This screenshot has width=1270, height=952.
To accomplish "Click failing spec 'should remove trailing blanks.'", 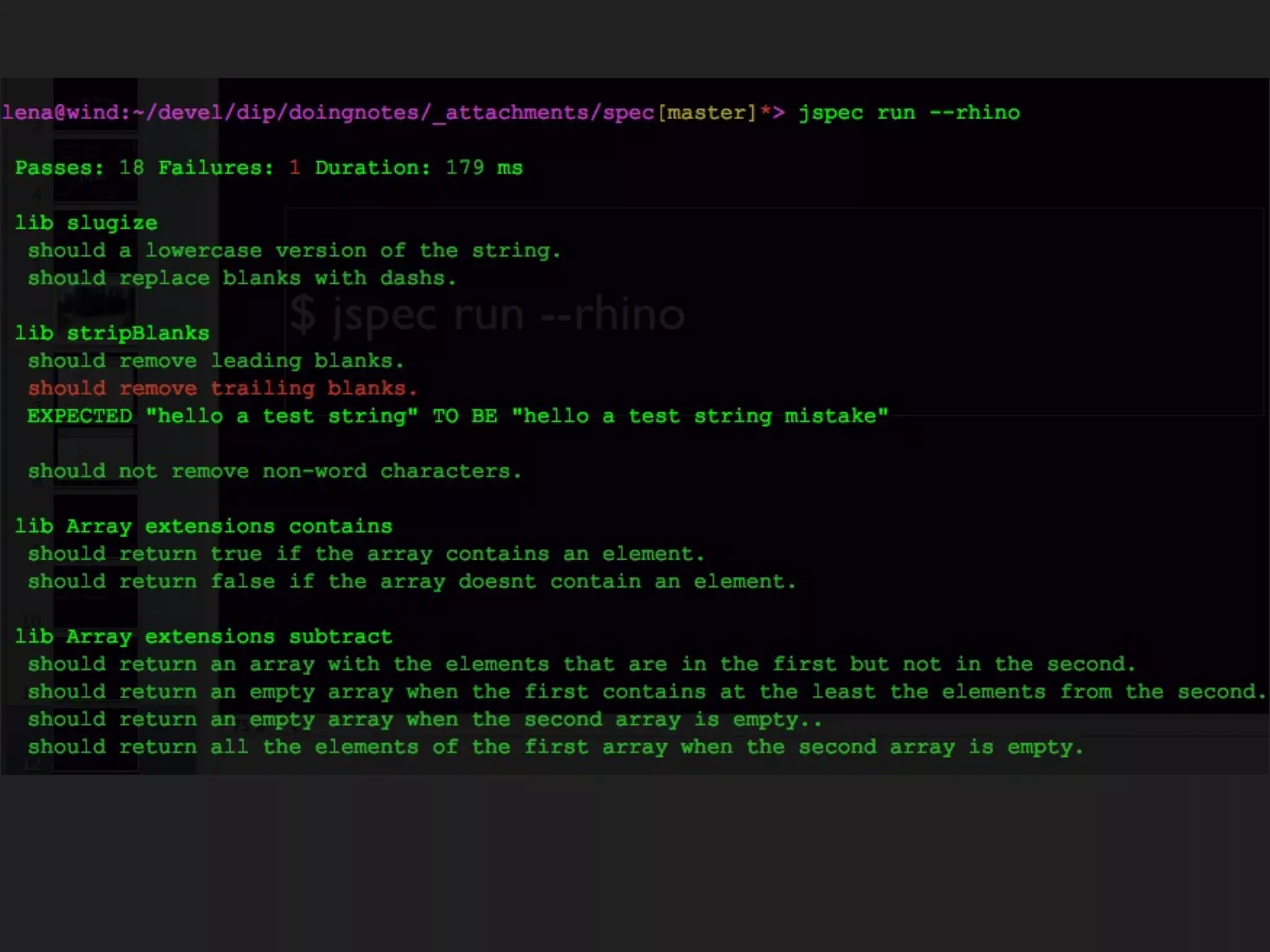I will click(x=222, y=389).
